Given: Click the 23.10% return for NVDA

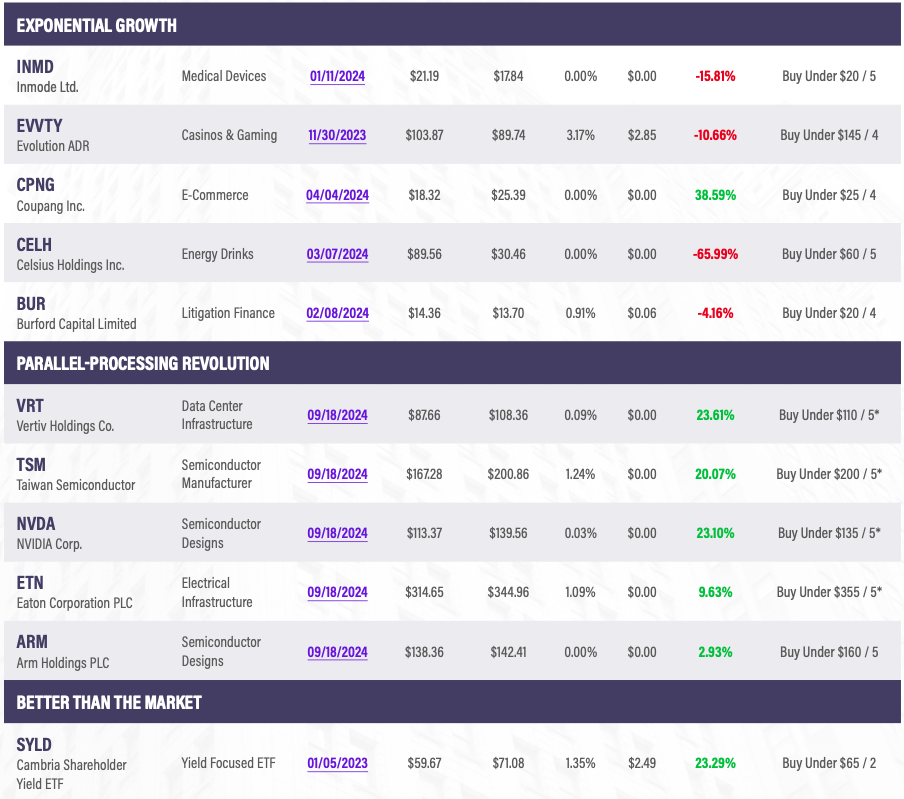Looking at the screenshot, I should pos(715,533).
